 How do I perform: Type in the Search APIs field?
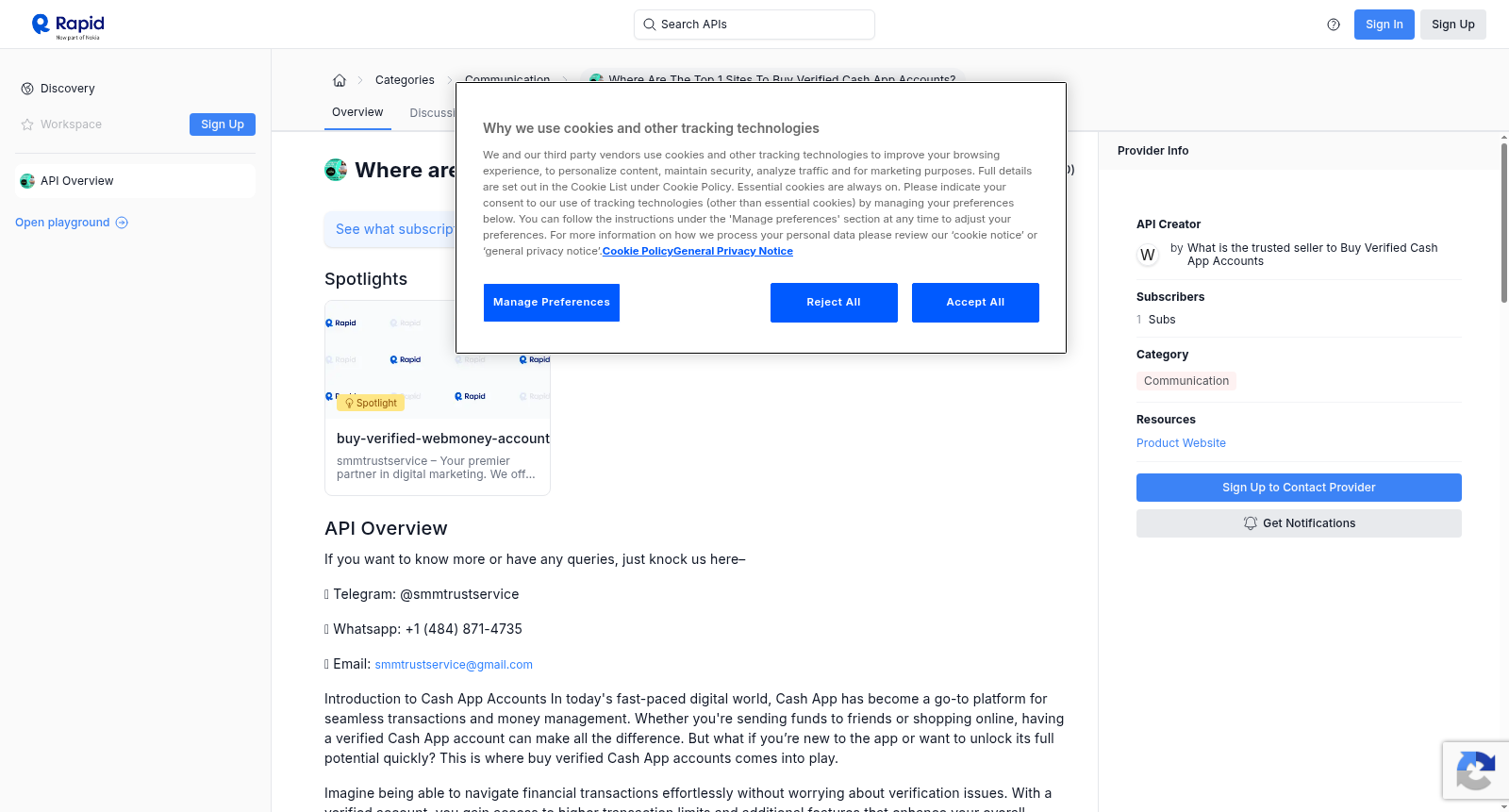click(754, 25)
